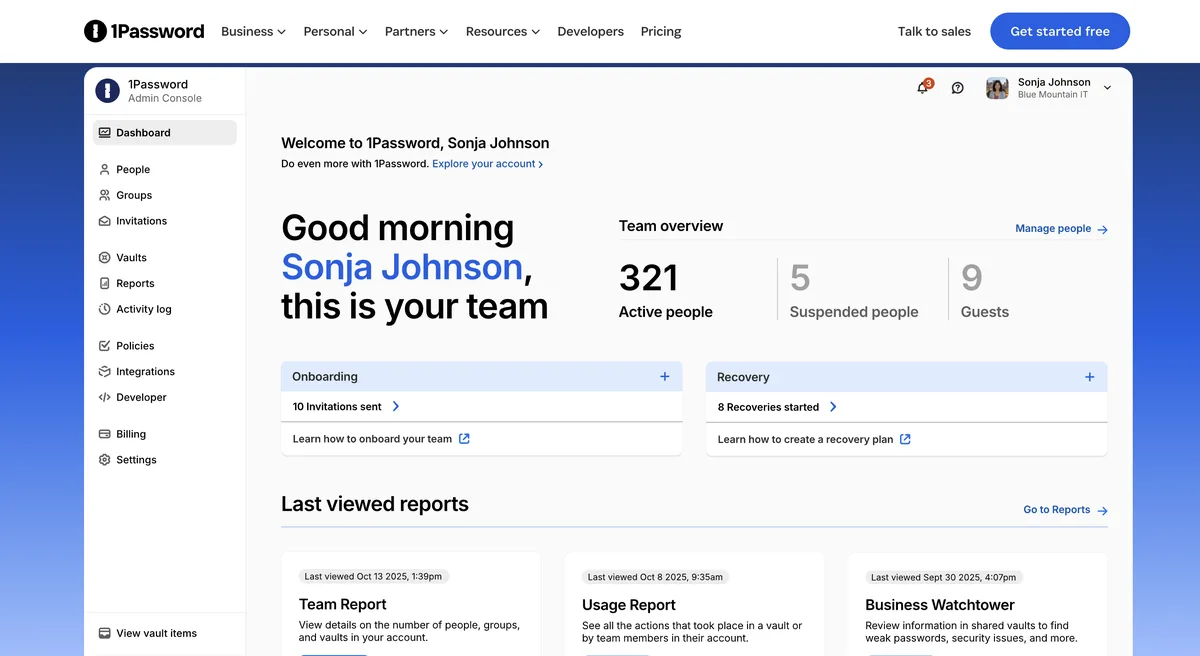
Task: Expand the Onboarding panel plus icon
Action: (x=665, y=377)
